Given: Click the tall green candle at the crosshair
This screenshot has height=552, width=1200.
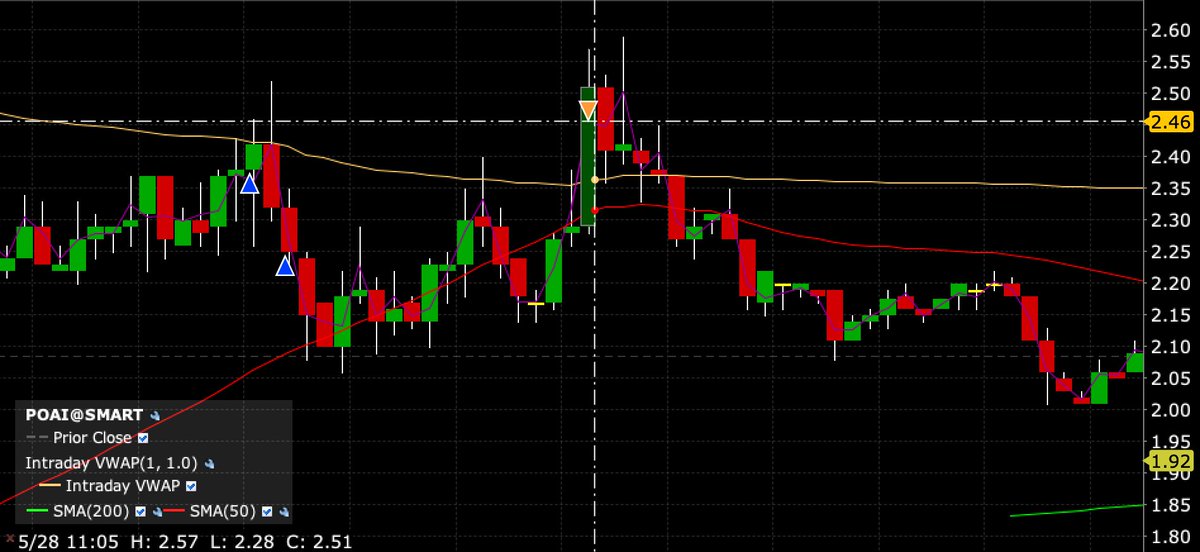Looking at the screenshot, I should point(588,155).
